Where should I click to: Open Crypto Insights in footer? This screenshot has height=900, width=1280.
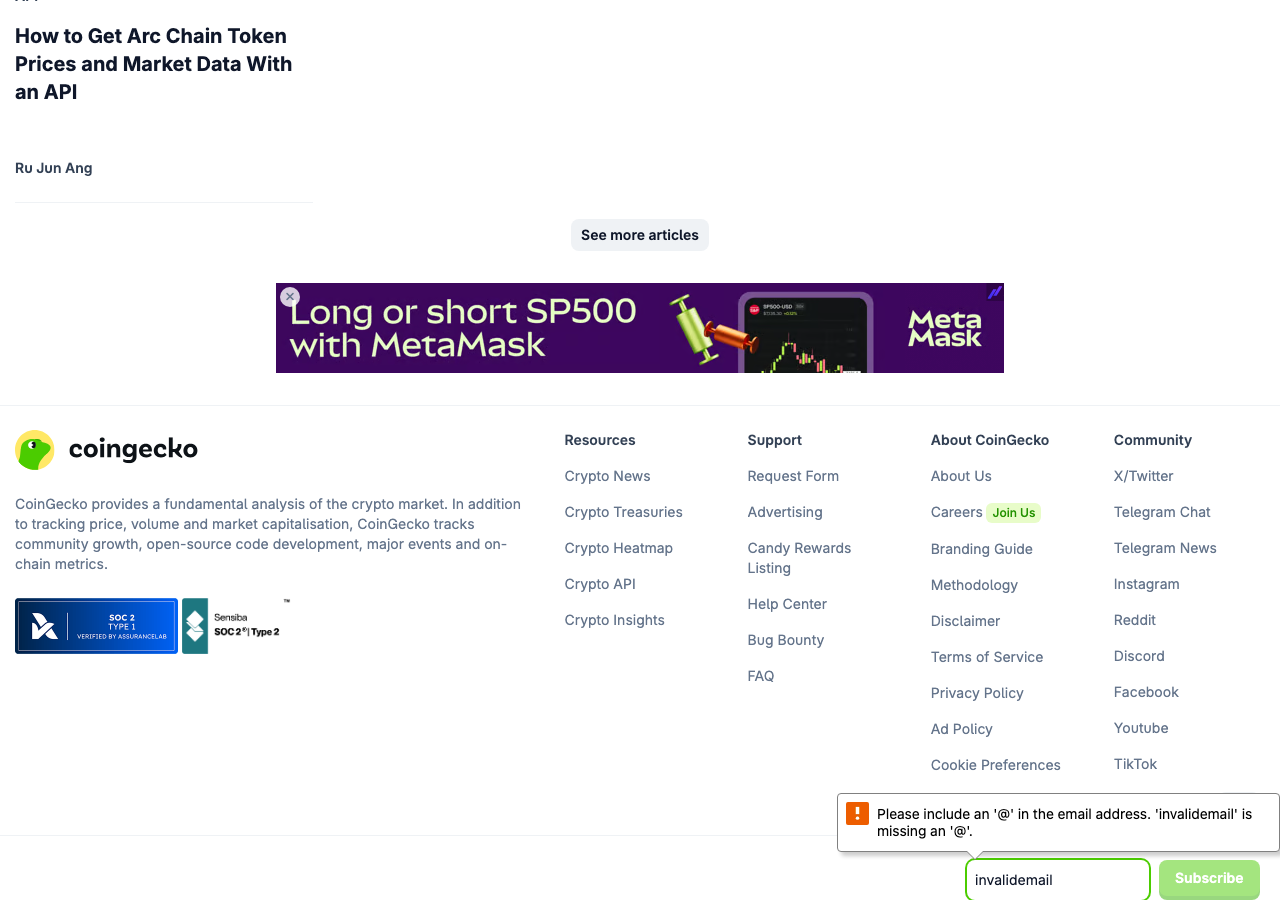pos(614,620)
